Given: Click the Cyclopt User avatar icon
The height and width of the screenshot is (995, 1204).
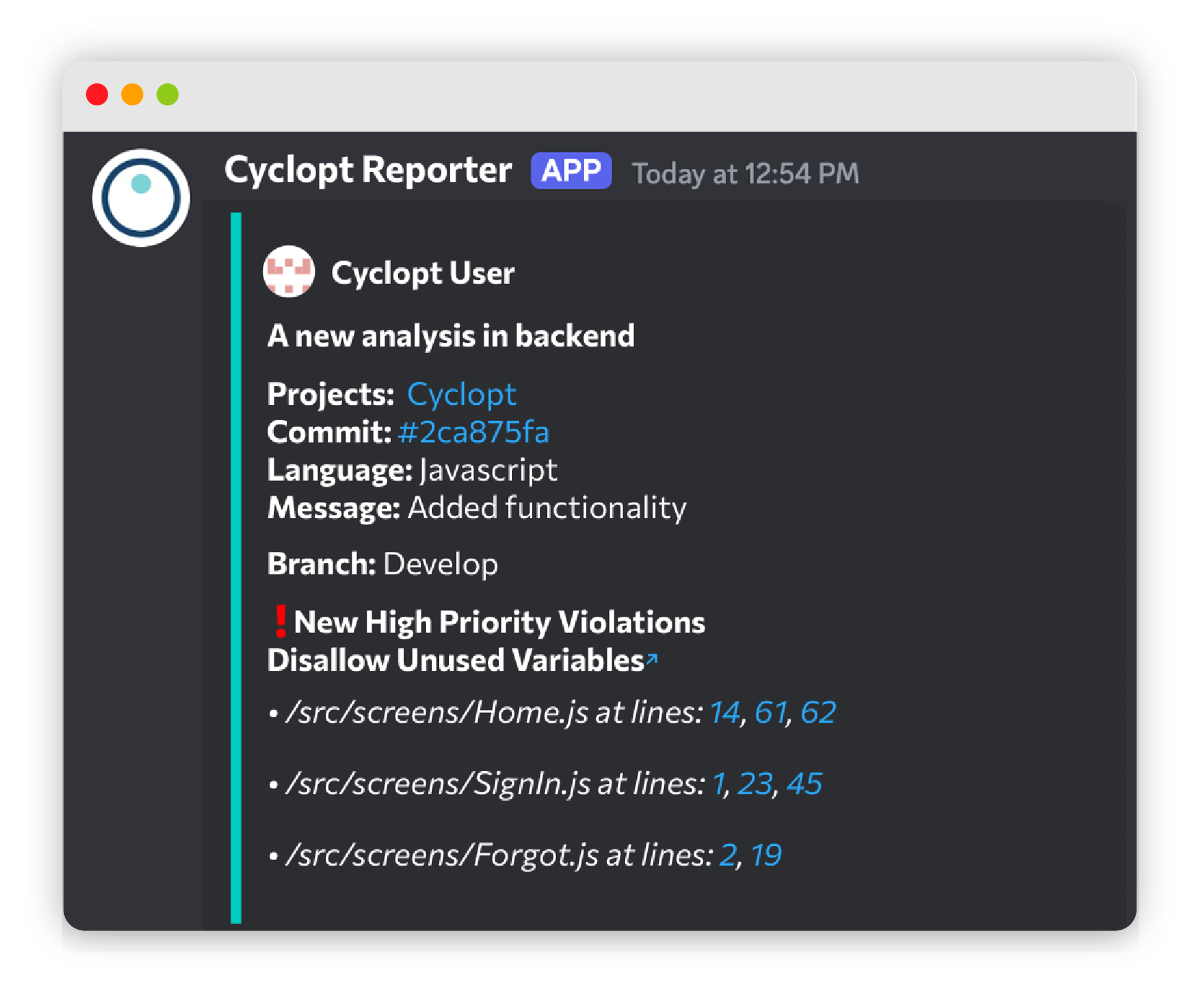Looking at the screenshot, I should coord(289,271).
